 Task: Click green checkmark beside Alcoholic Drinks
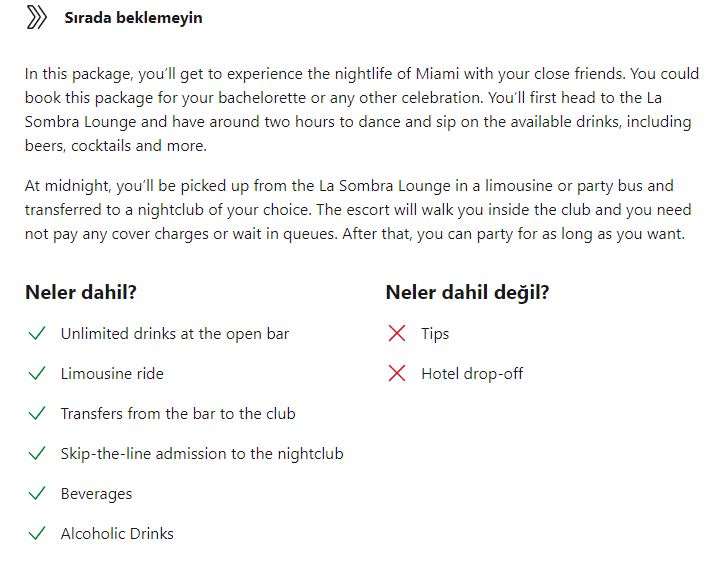[x=37, y=534]
